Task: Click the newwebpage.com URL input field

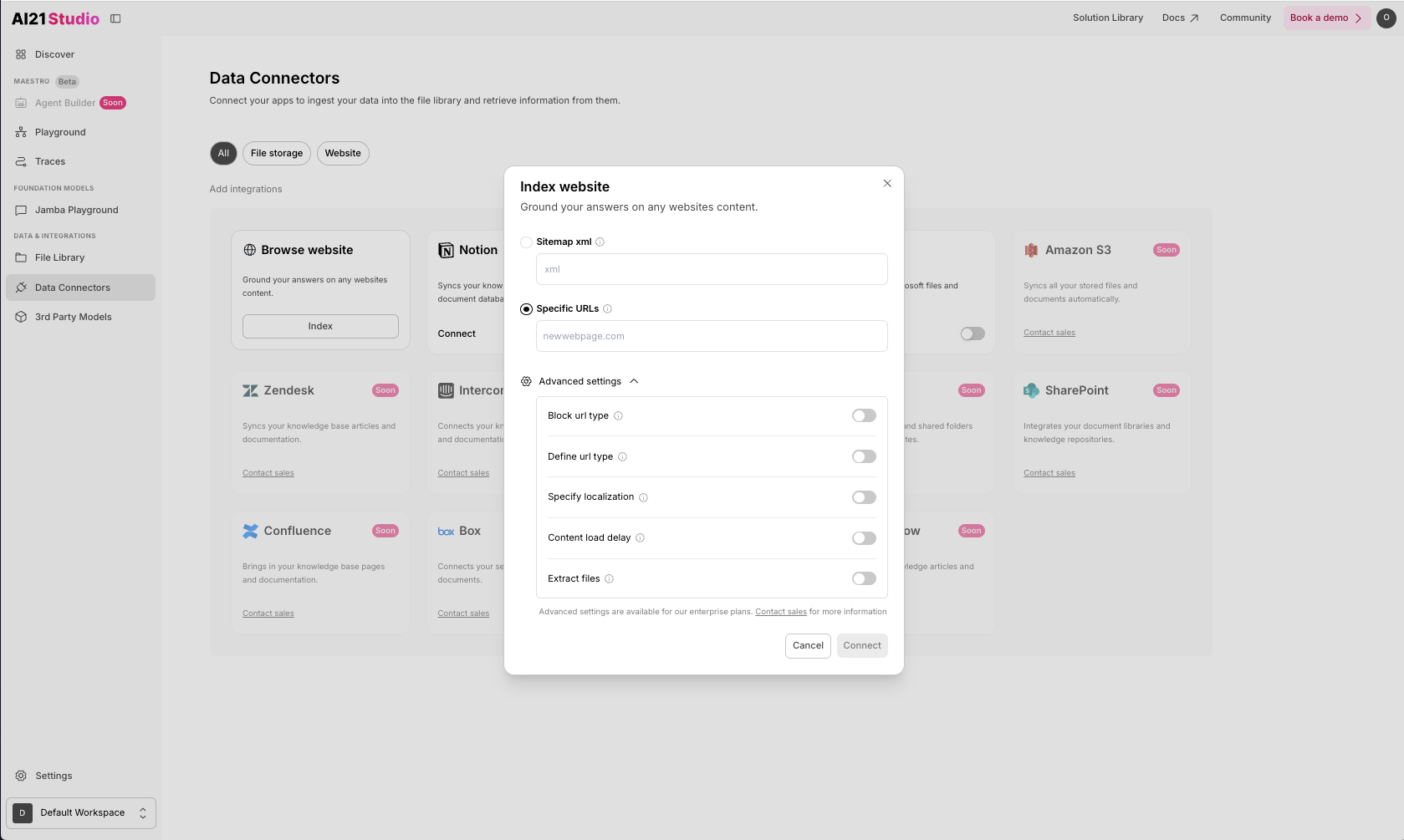Action: [x=712, y=336]
